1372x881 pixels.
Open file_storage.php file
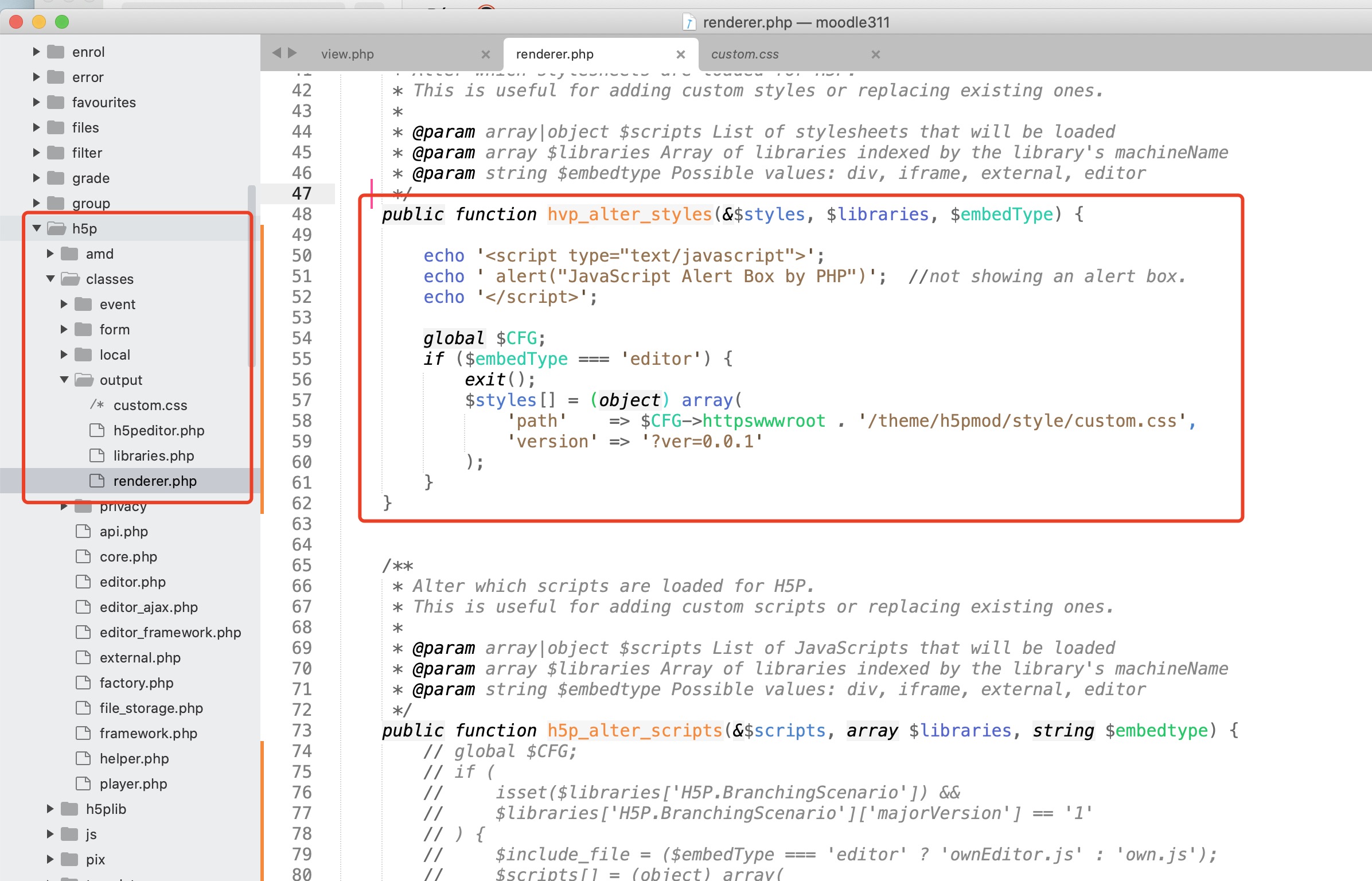pyautogui.click(x=151, y=708)
